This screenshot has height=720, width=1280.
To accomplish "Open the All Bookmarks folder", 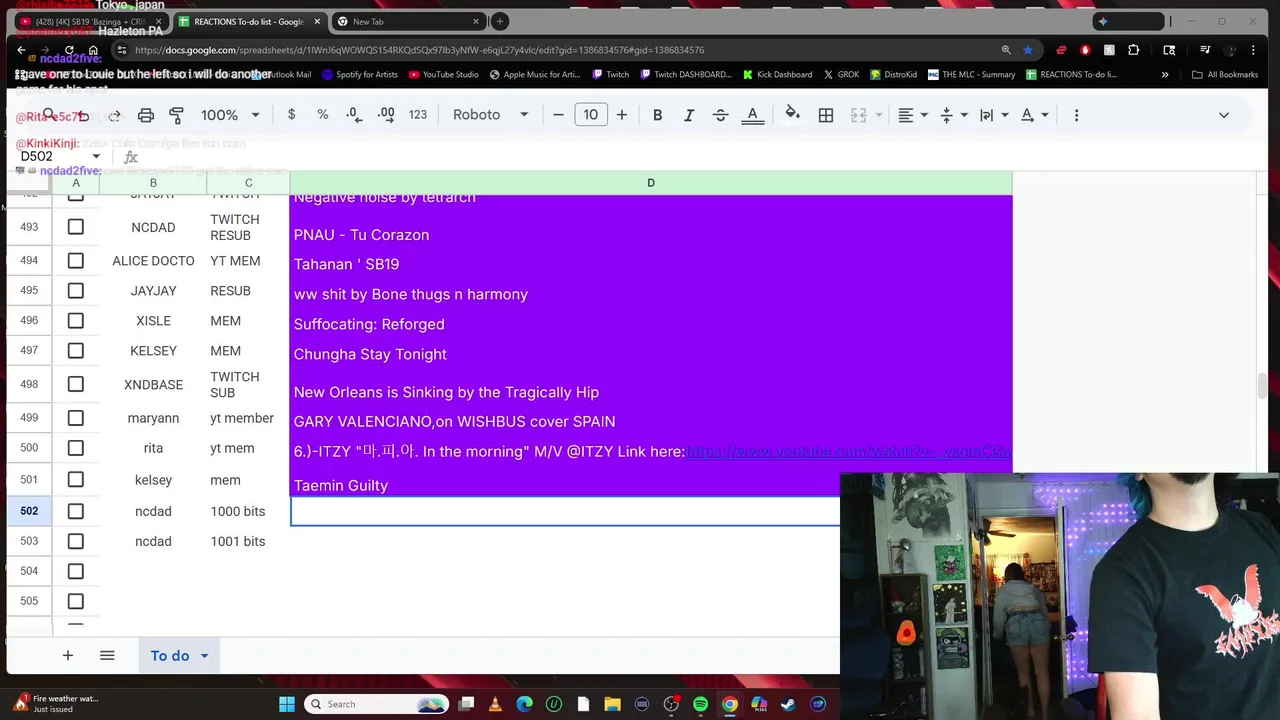I will click(1226, 74).
